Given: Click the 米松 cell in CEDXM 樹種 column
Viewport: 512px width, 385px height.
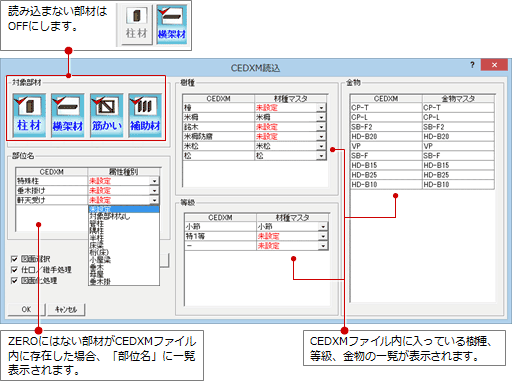Looking at the screenshot, I should tap(219, 146).
